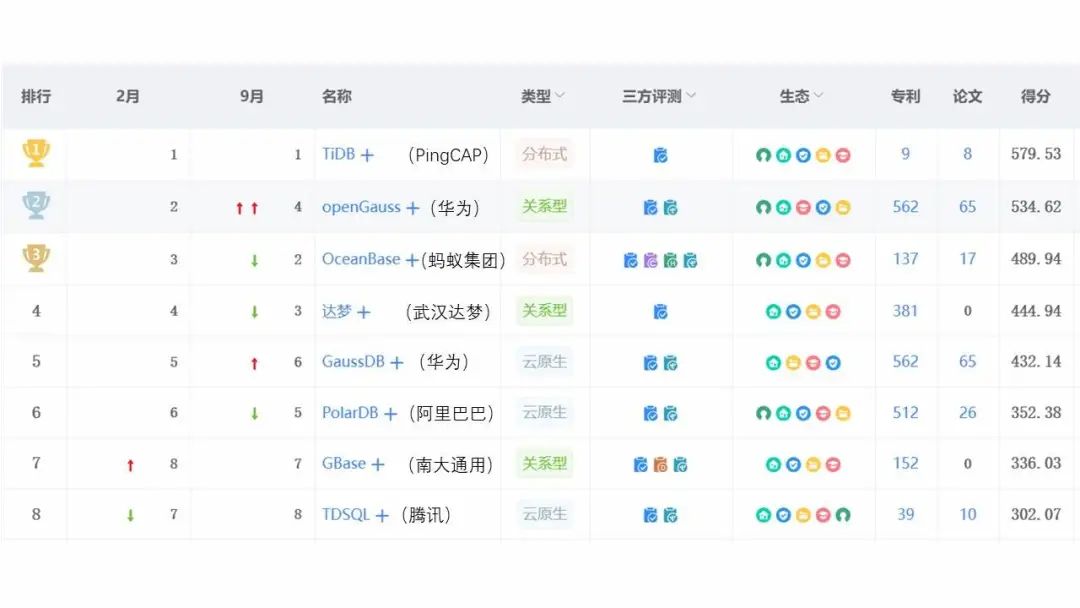Viewport: 1080px width, 608px height.
Task: Click the 2月 column header
Action: point(127,96)
